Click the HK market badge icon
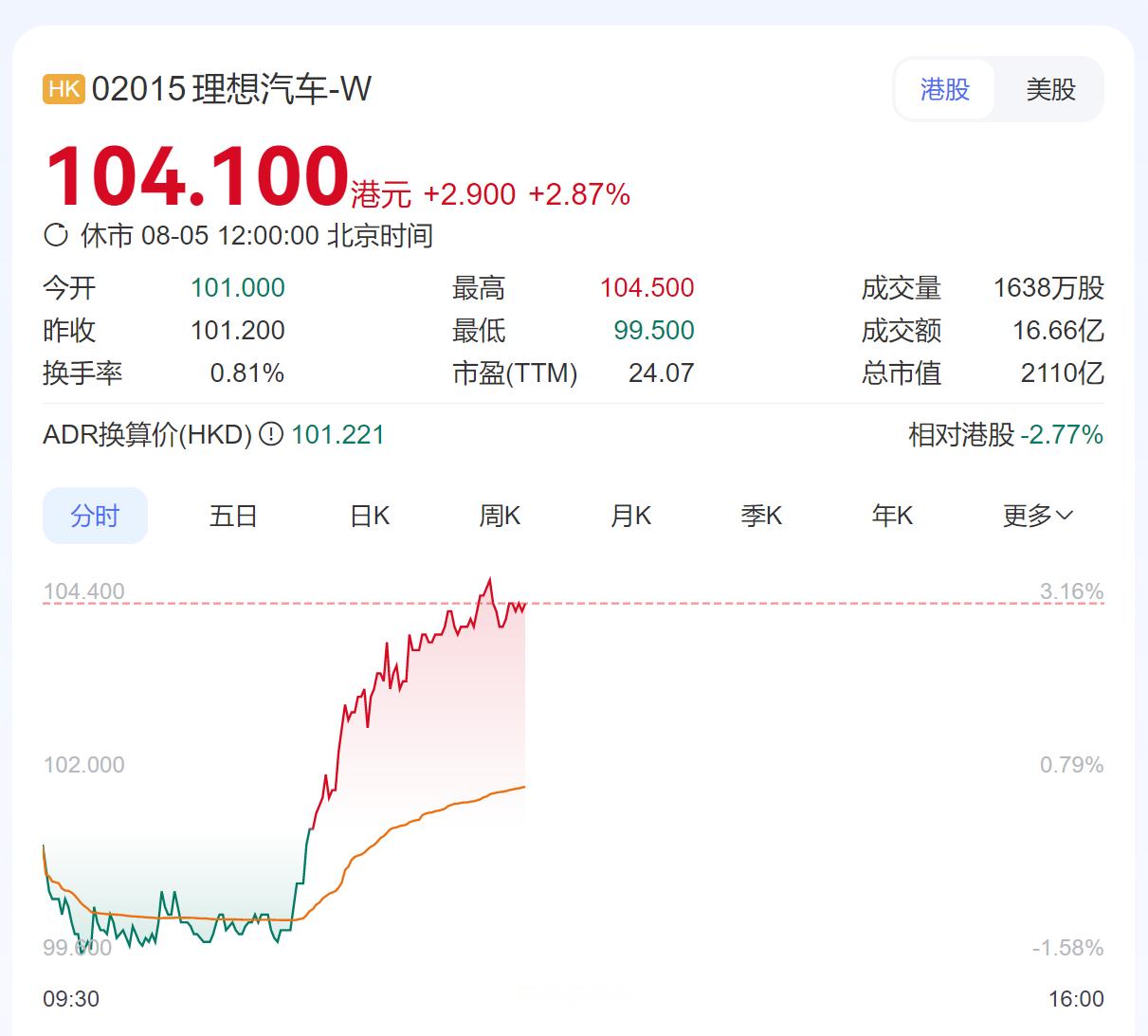This screenshot has height=1036, width=1148. coord(64,89)
